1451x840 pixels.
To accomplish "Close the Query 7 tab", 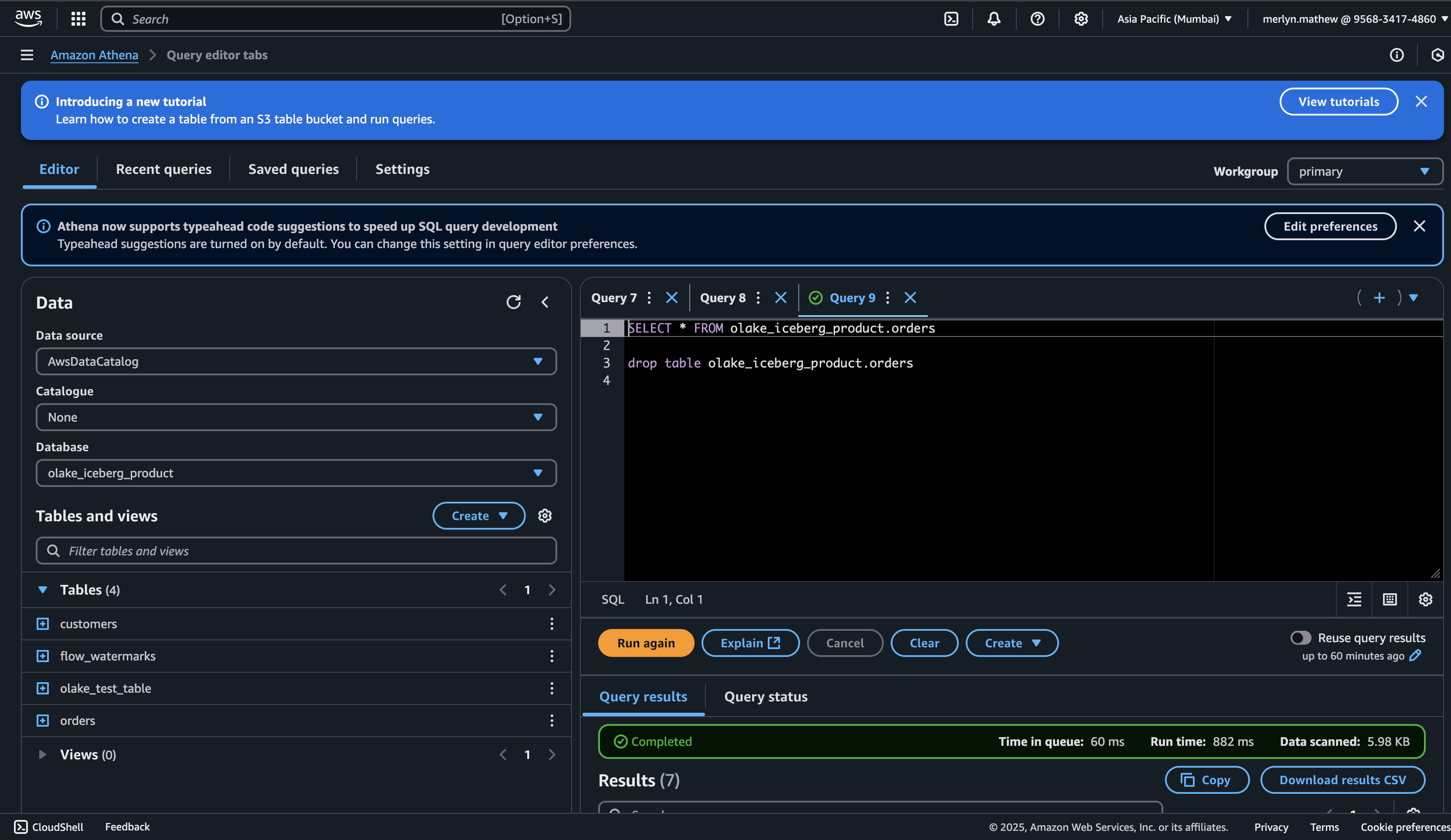I will [x=671, y=298].
